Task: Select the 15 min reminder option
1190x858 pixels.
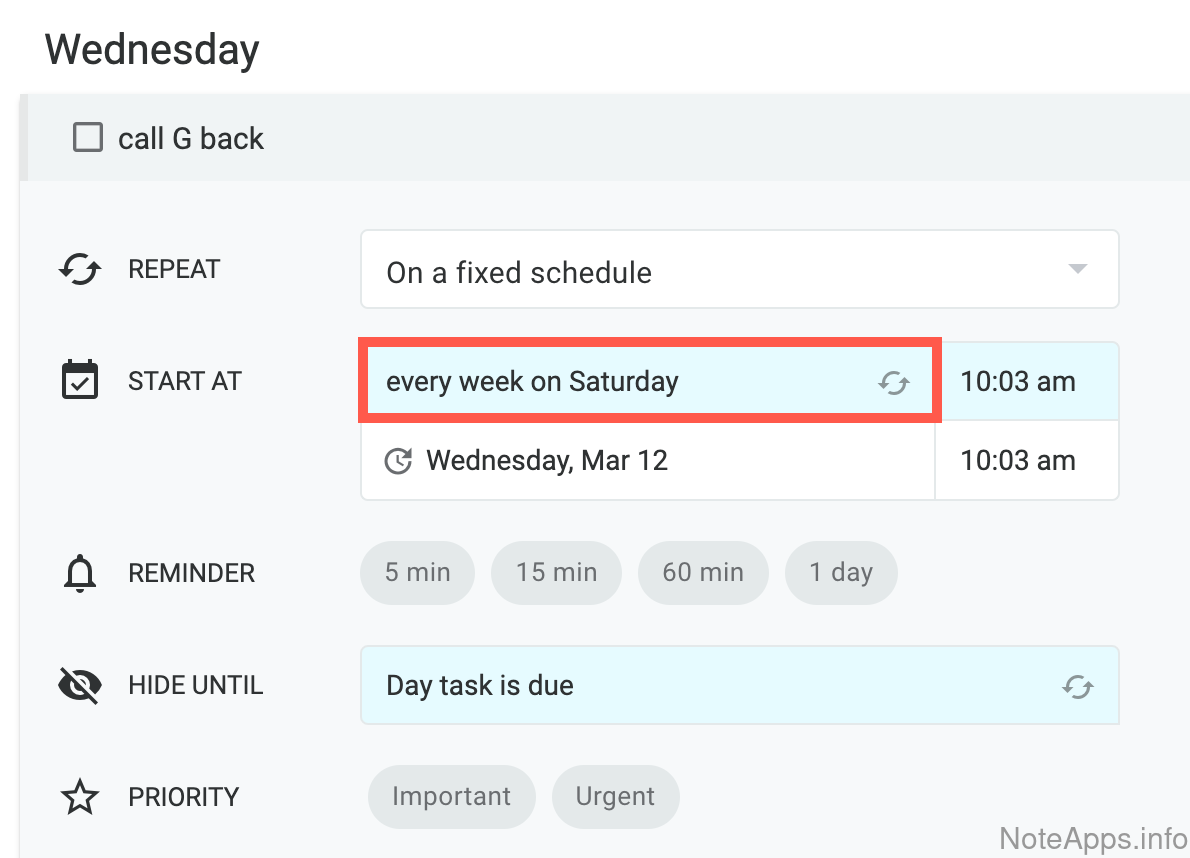Action: 556,573
